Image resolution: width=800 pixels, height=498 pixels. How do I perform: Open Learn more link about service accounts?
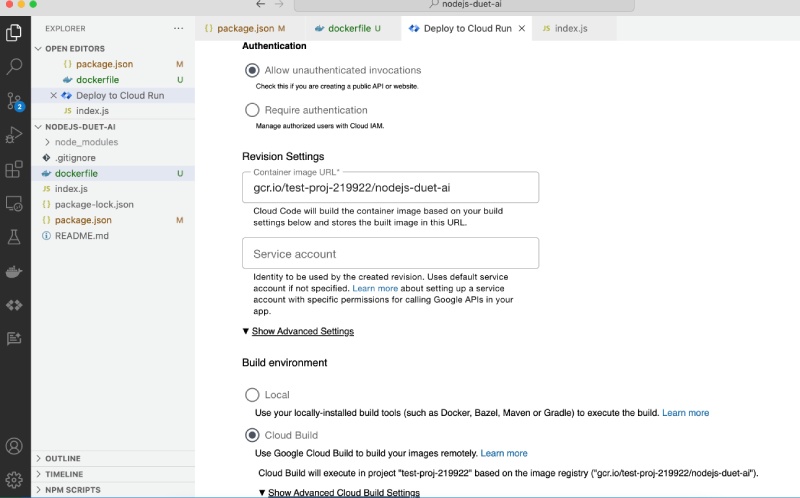[x=375, y=288]
